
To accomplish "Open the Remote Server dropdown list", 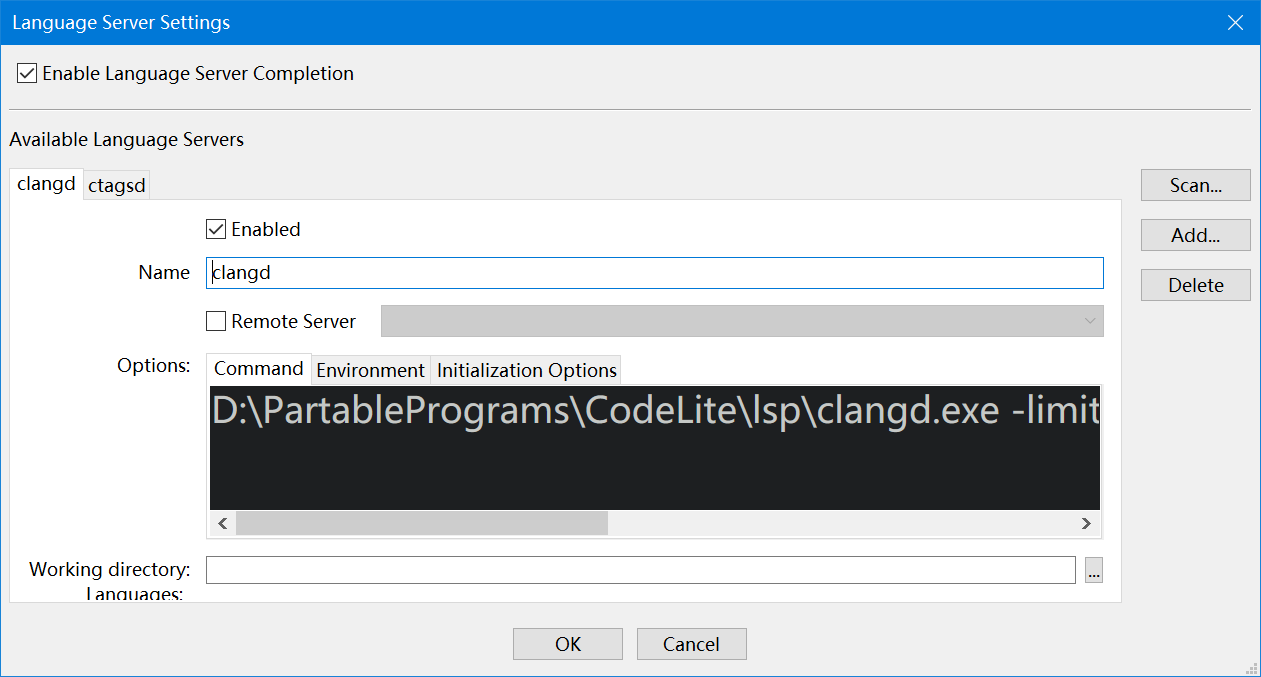I will coord(742,321).
